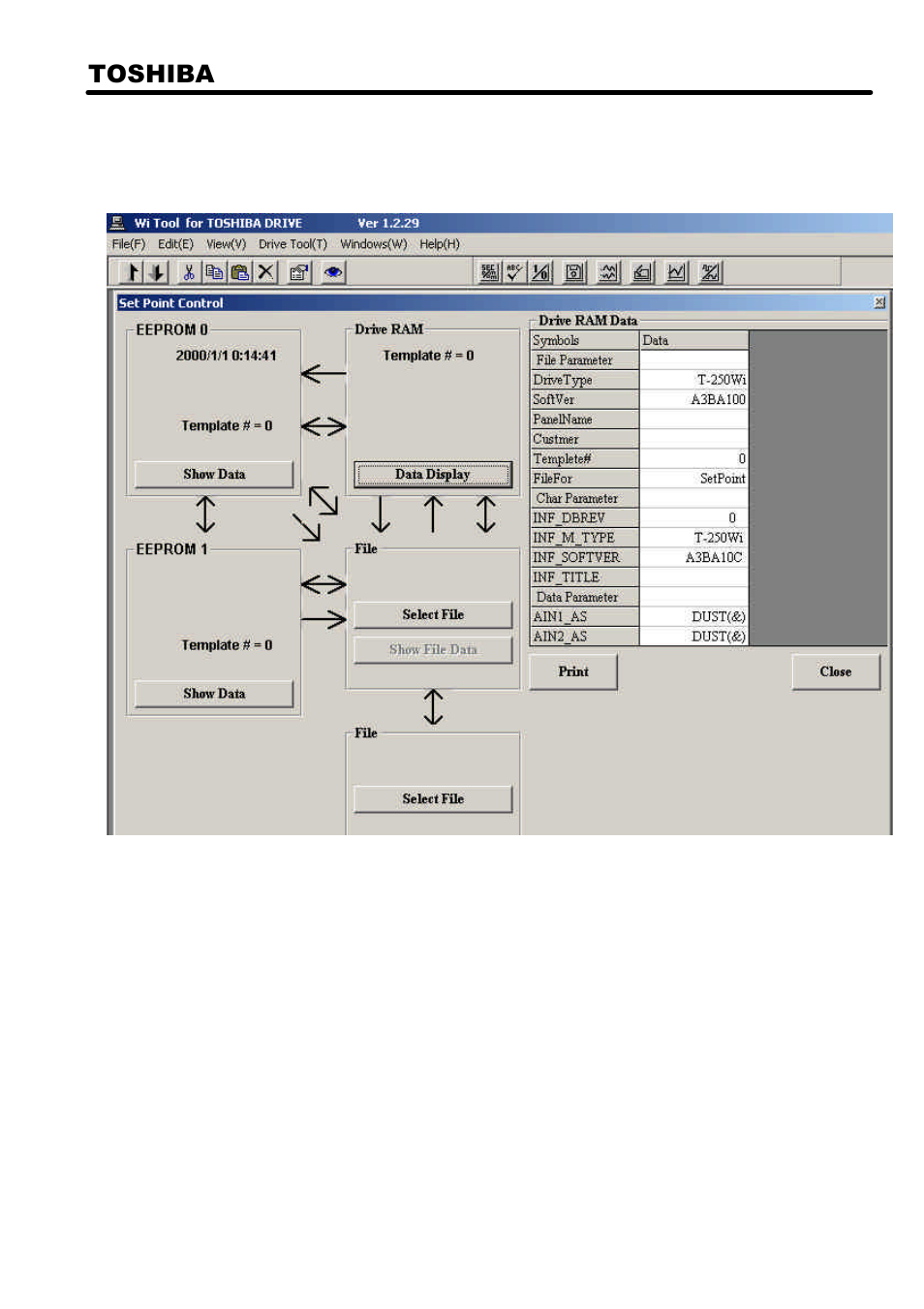Click the Show File Data button

pyautogui.click(x=433, y=649)
